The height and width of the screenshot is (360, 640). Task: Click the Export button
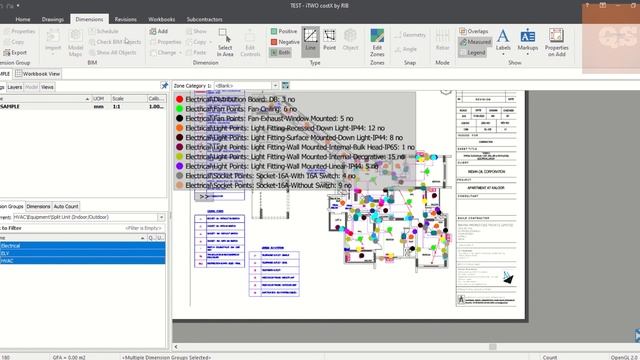click(15, 53)
